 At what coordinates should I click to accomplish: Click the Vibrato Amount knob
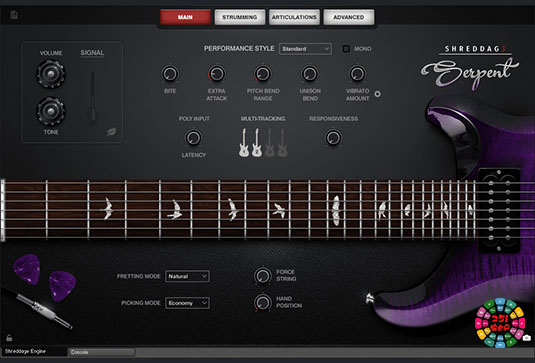point(357,74)
